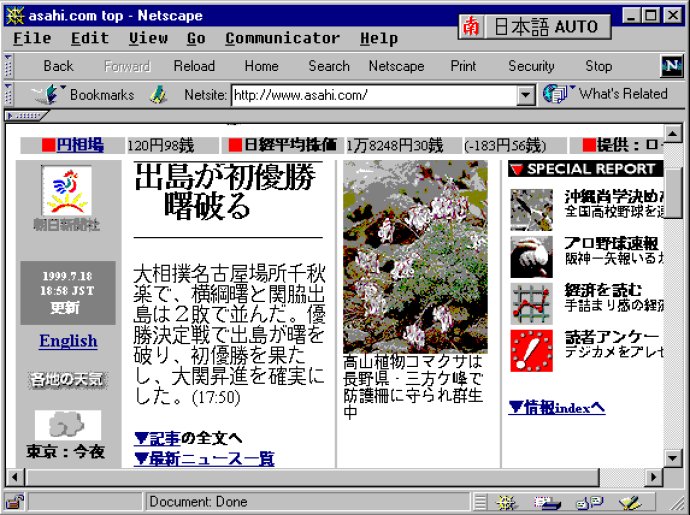Collapse the location toolbar grip

pyautogui.click(x=8, y=94)
